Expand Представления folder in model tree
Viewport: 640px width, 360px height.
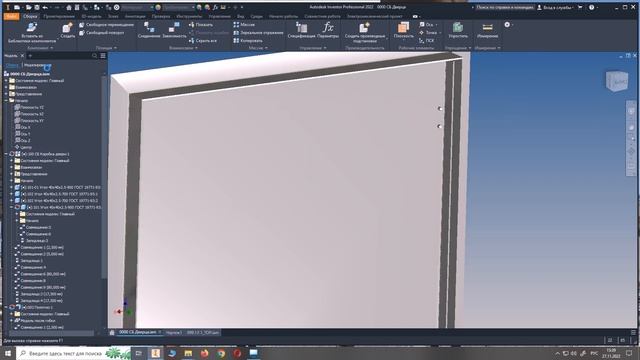point(6,94)
